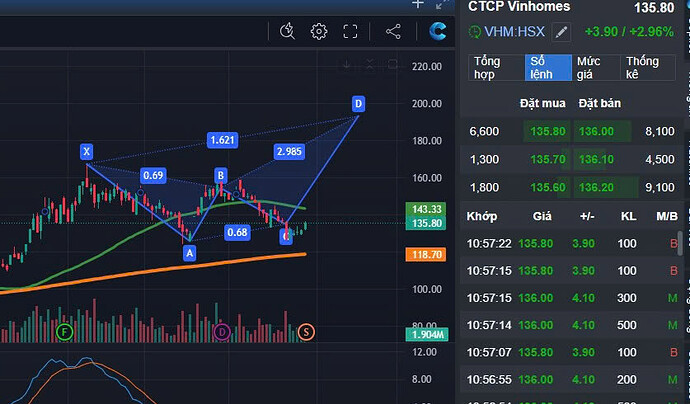The width and height of the screenshot is (690, 404).
Task: Click the 1.621 ratio label
Action: [222, 140]
